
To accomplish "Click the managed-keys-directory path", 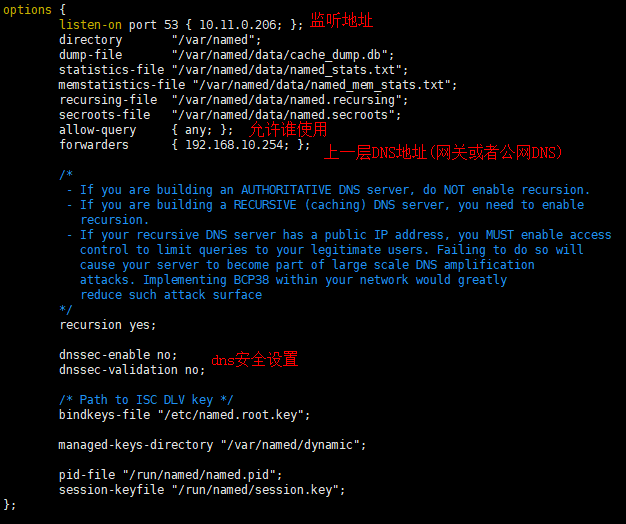I will click(290, 445).
